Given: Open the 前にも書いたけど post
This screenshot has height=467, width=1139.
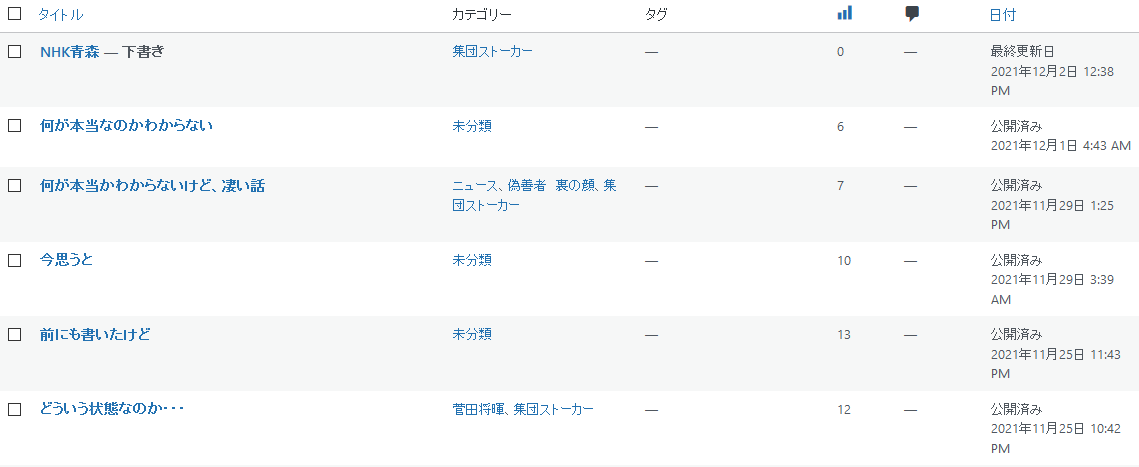Looking at the screenshot, I should tap(95, 334).
